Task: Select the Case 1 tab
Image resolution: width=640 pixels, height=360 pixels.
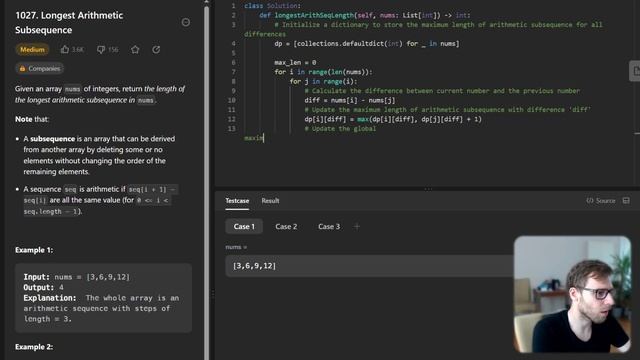Action: tap(244, 227)
